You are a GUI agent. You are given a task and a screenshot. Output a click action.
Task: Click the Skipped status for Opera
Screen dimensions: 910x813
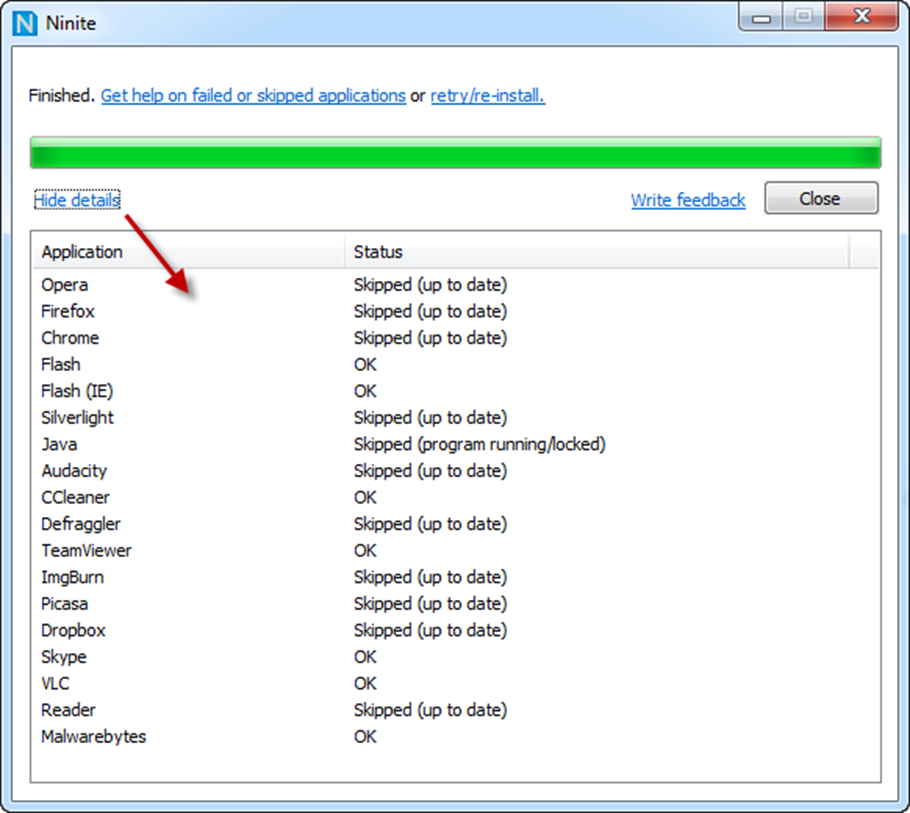pos(430,285)
